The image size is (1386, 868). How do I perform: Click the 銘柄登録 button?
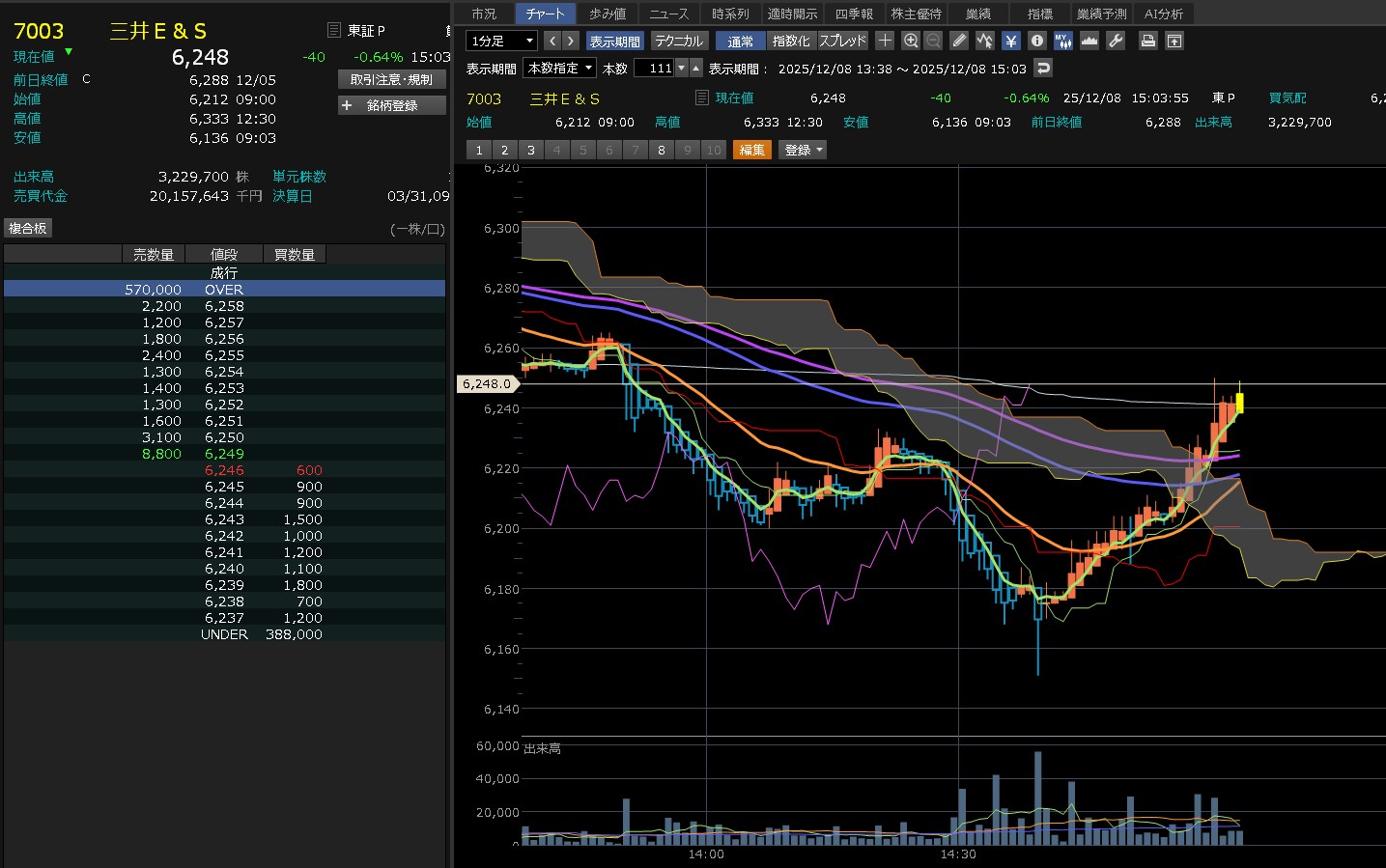[x=391, y=105]
